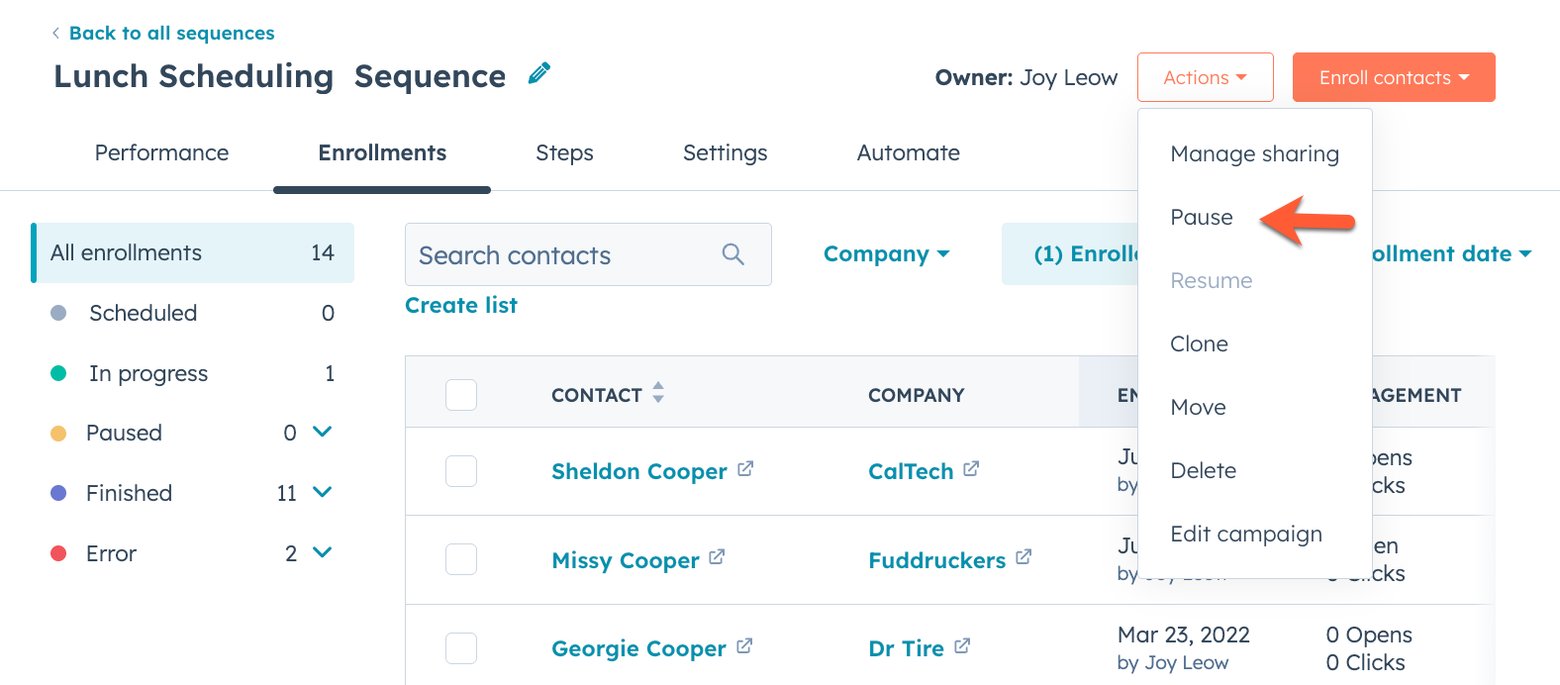The width and height of the screenshot is (1560, 685).
Task: Expand the Finished enrollments chevron
Action: tap(321, 492)
